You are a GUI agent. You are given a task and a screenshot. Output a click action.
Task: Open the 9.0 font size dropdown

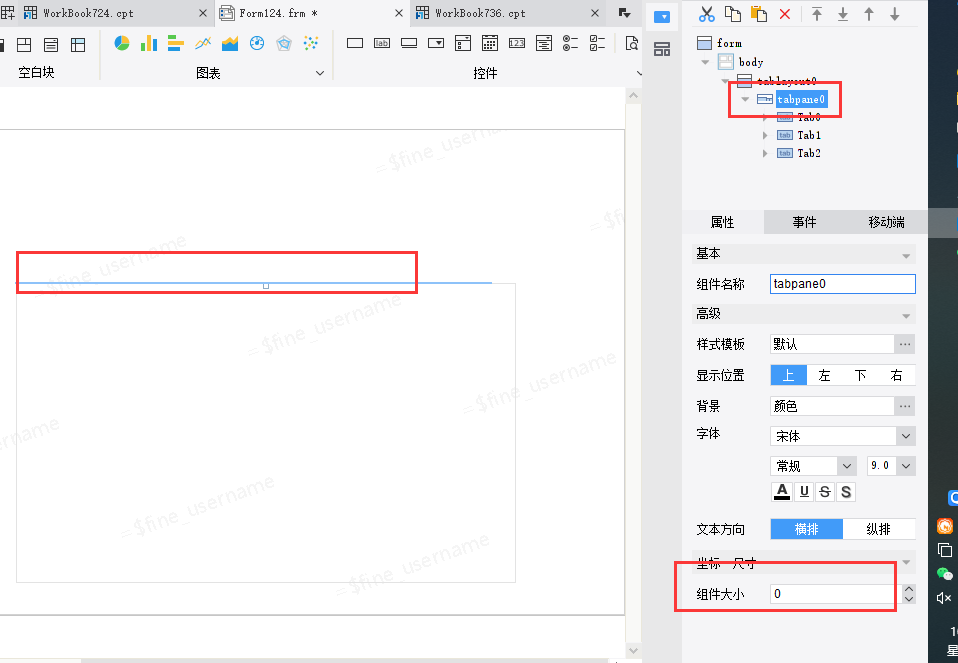905,466
